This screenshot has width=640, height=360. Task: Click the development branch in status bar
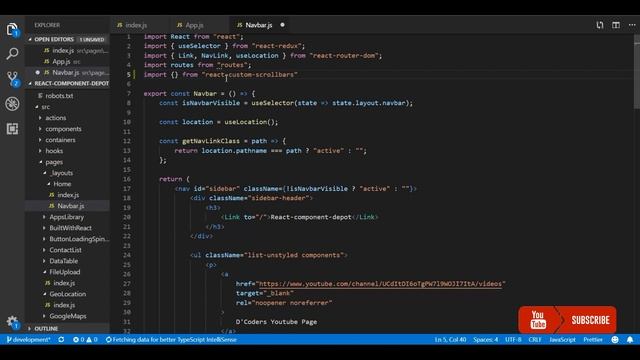pos(29,340)
